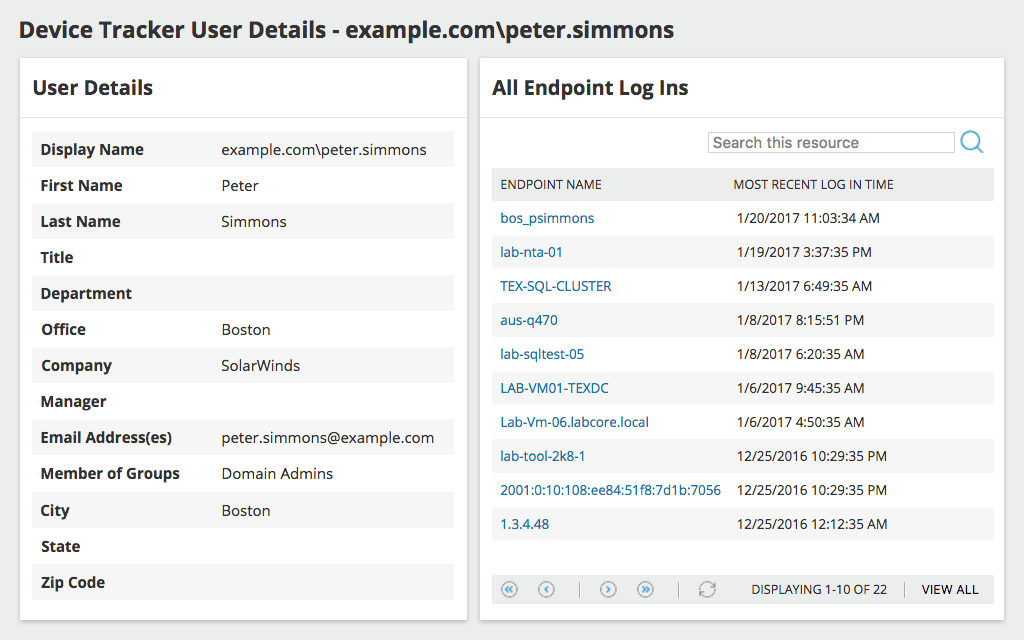The height and width of the screenshot is (640, 1024).
Task: Click the previous page arrow icon
Action: point(546,589)
